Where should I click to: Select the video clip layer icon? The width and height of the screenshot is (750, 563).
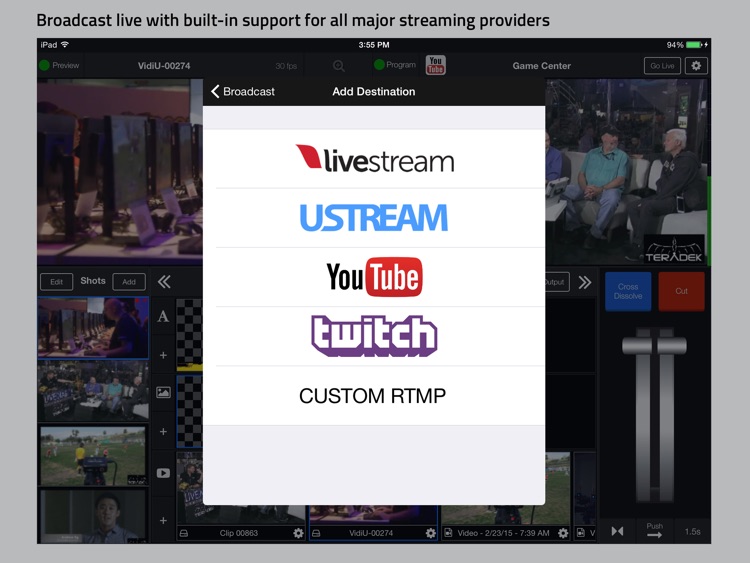pos(163,473)
